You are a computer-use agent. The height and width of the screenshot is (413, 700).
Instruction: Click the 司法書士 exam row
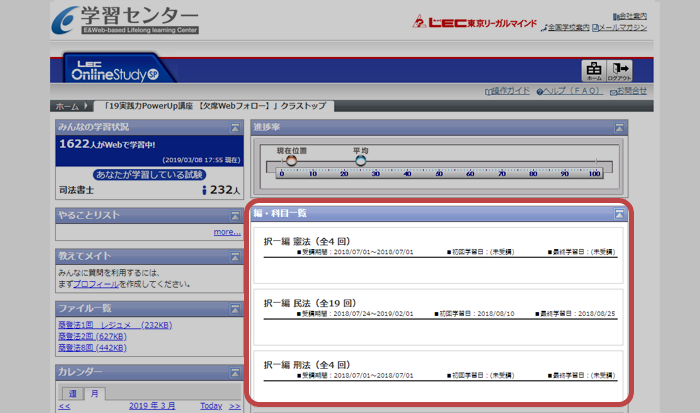click(150, 190)
